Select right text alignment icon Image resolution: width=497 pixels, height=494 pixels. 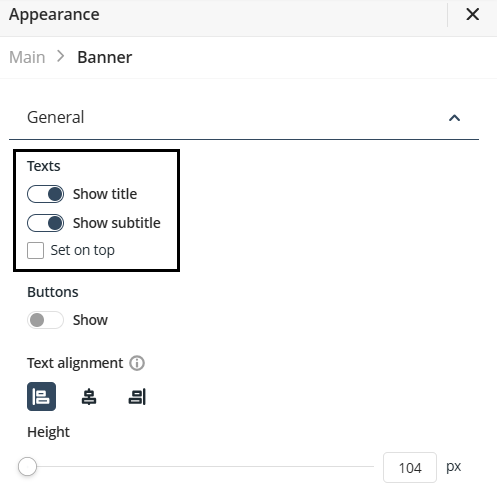tap(137, 397)
